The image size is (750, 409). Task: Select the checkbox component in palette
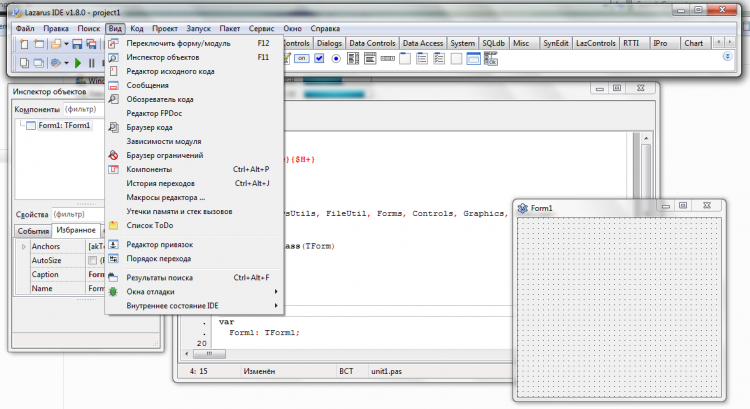click(319, 59)
